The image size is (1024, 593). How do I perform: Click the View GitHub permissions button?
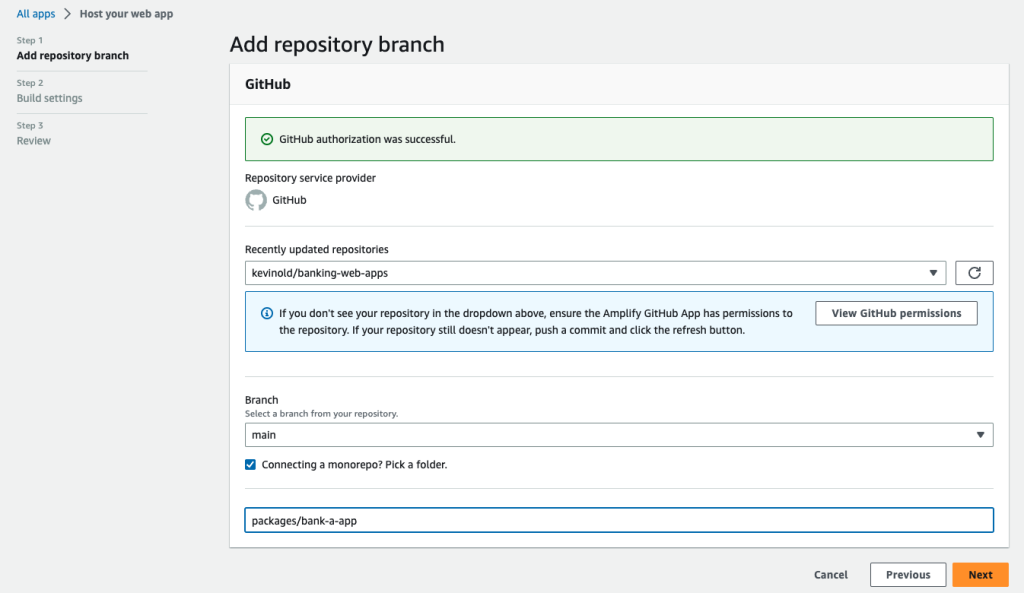pos(895,313)
